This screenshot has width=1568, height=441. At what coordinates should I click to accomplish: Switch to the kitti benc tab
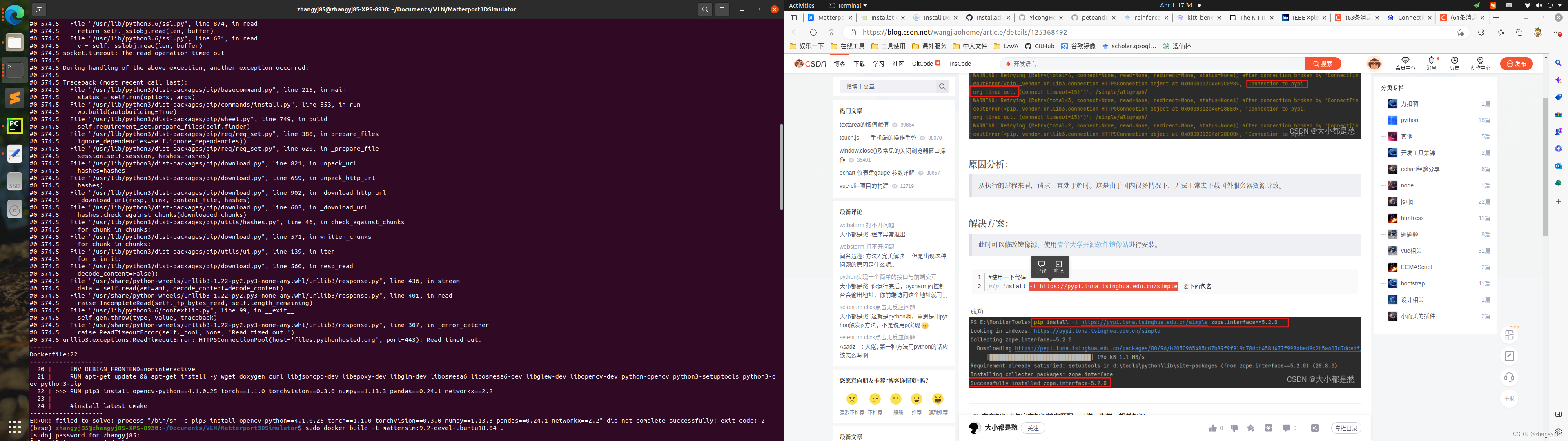(1199, 18)
